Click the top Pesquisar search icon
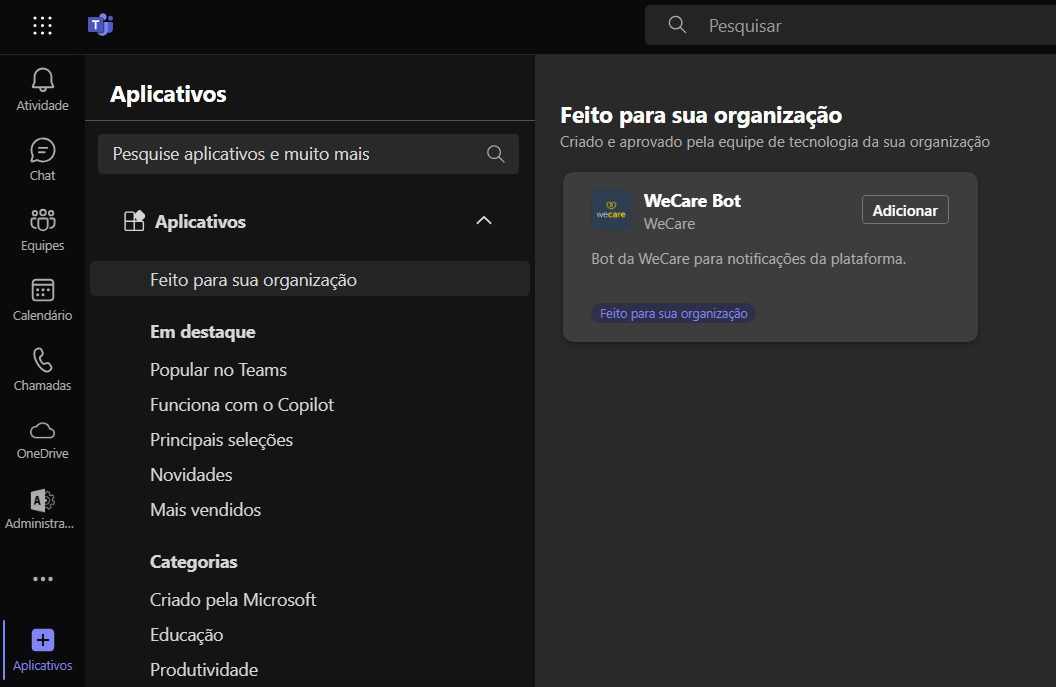 click(x=677, y=25)
